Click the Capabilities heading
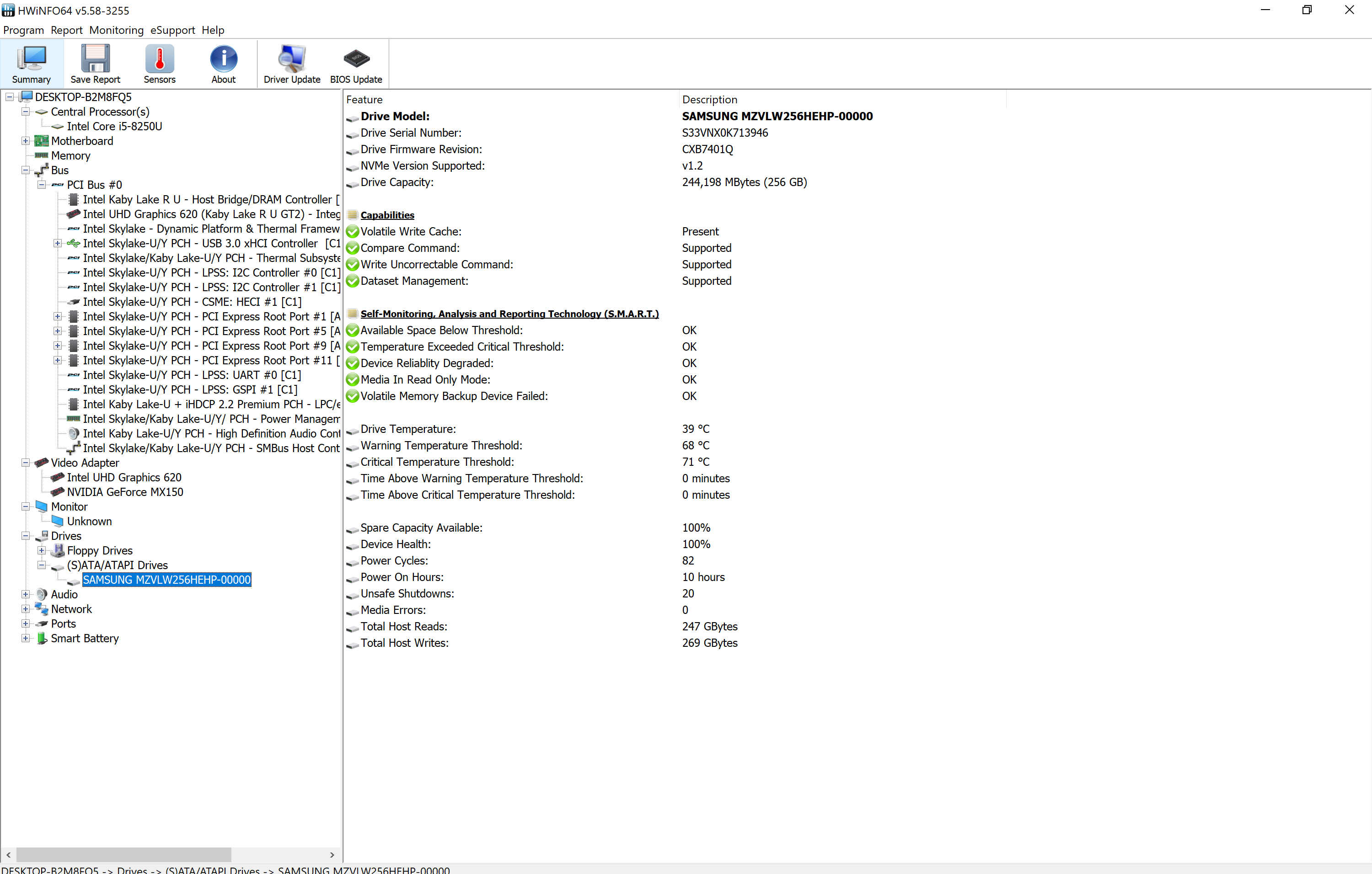Image resolution: width=1372 pixels, height=874 pixels. 387,215
